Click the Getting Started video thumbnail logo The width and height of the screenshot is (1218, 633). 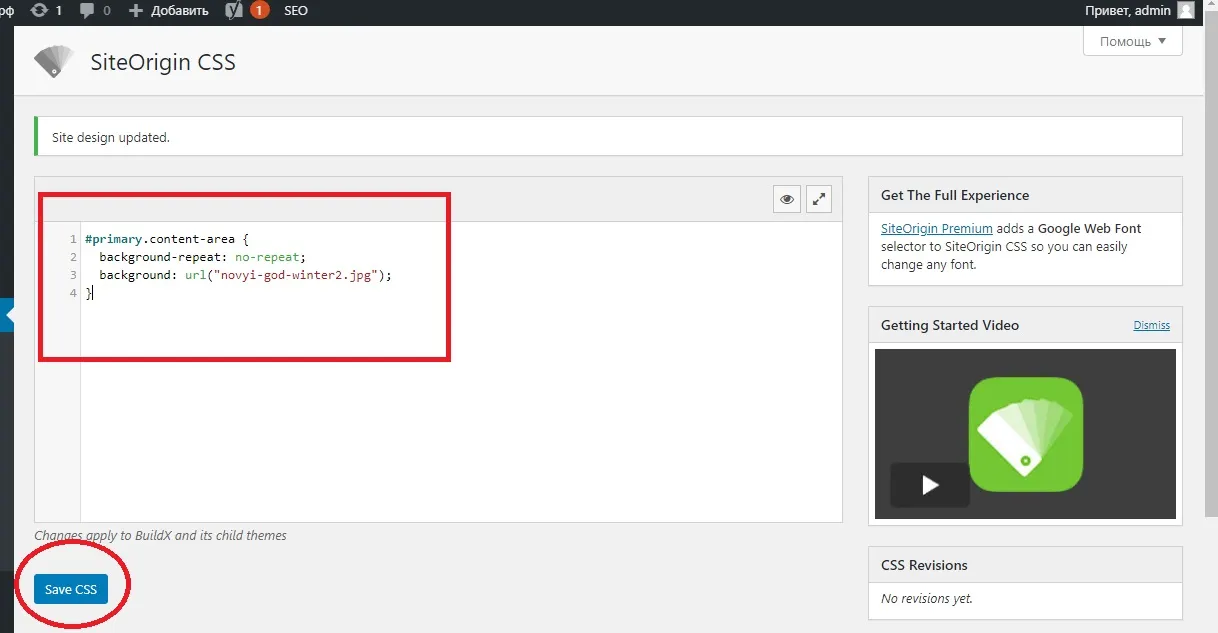coord(1025,434)
